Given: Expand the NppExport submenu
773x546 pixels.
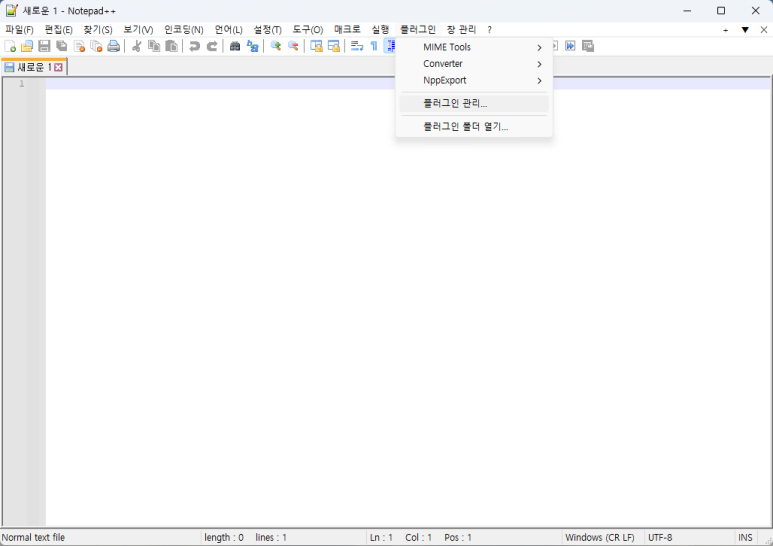Looking at the screenshot, I should 474,80.
